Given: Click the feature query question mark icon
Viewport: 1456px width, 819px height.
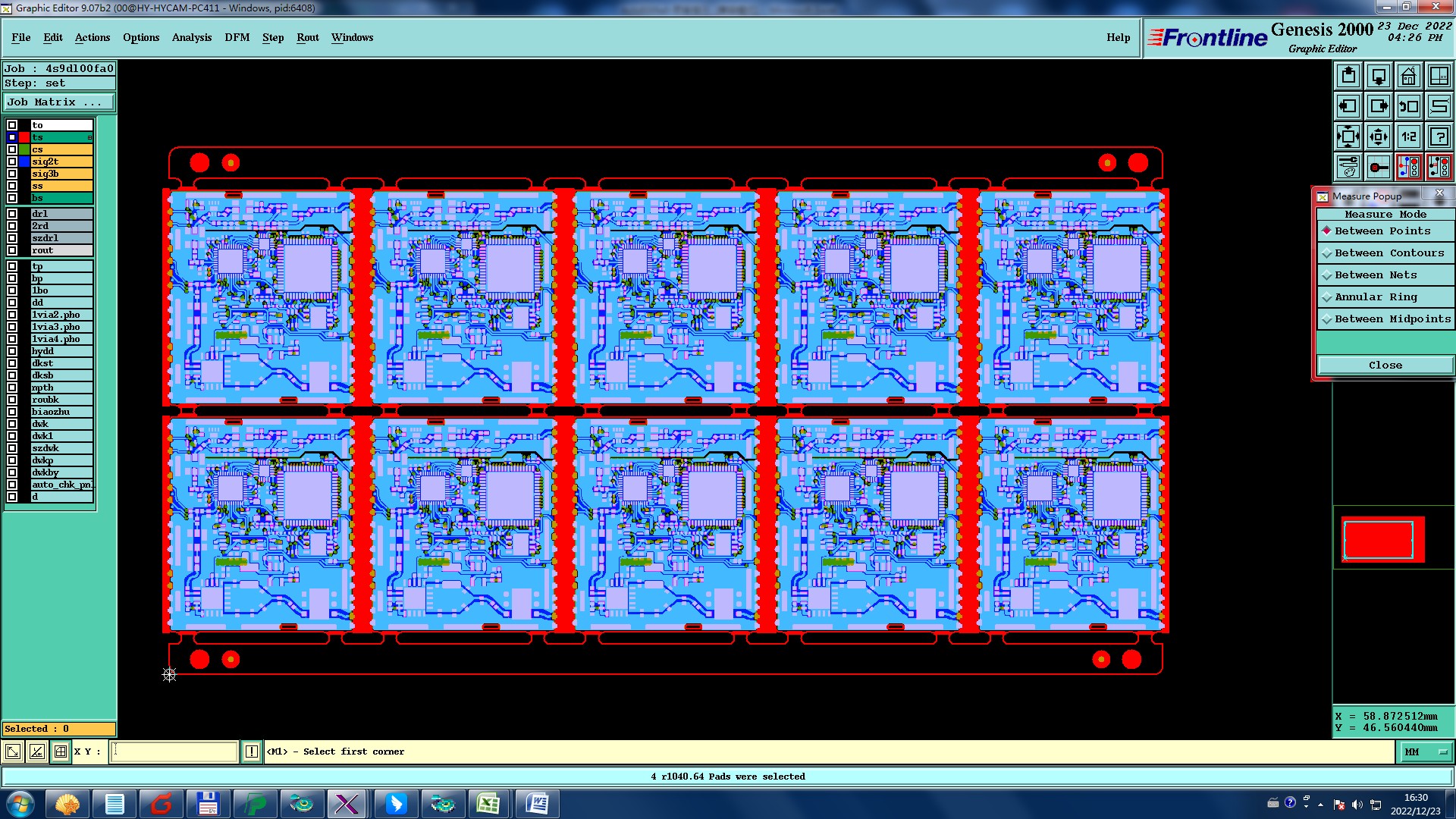Looking at the screenshot, I should pos(1439,136).
